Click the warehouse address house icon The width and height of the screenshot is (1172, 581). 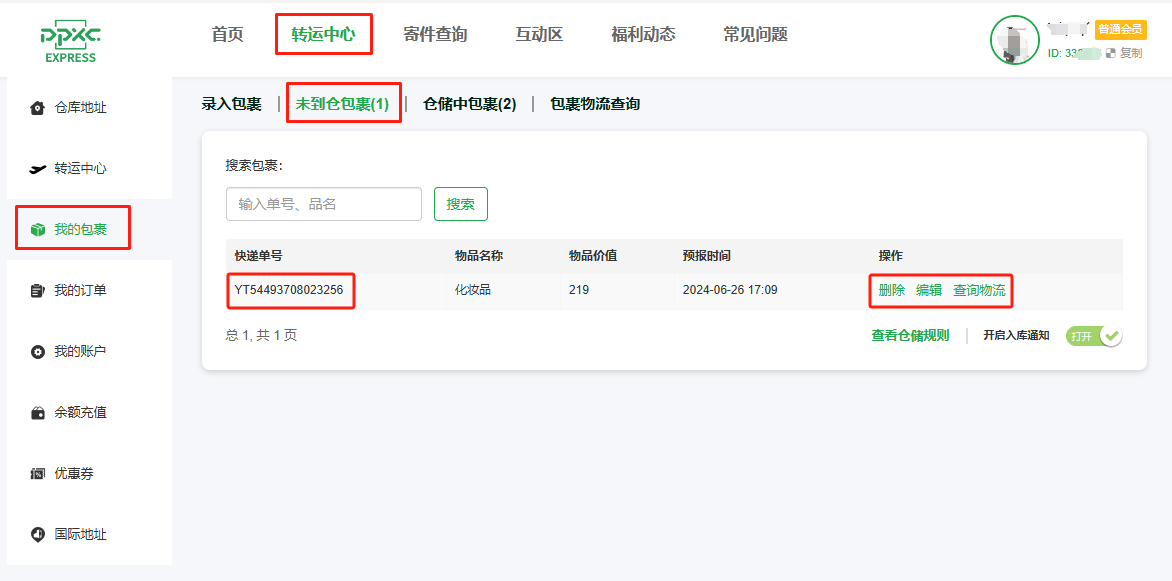(x=38, y=108)
